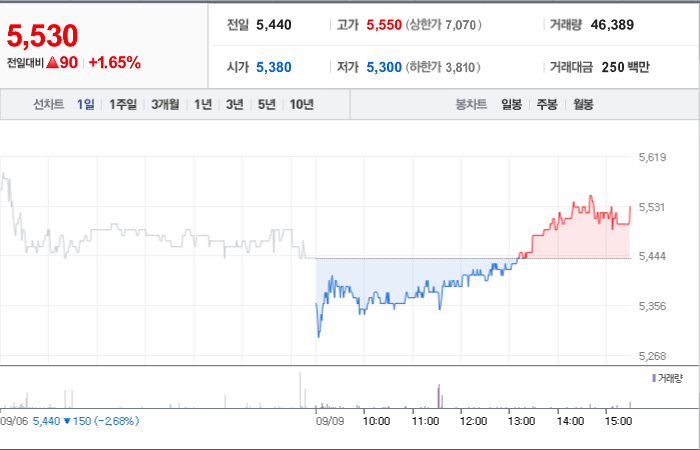The width and height of the screenshot is (700, 450).
Task: Click the 12:00 time axis label
Action: [474, 421]
